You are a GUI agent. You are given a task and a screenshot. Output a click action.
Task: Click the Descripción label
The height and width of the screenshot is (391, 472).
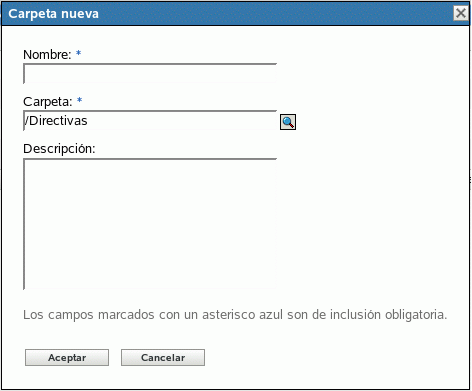(59, 149)
